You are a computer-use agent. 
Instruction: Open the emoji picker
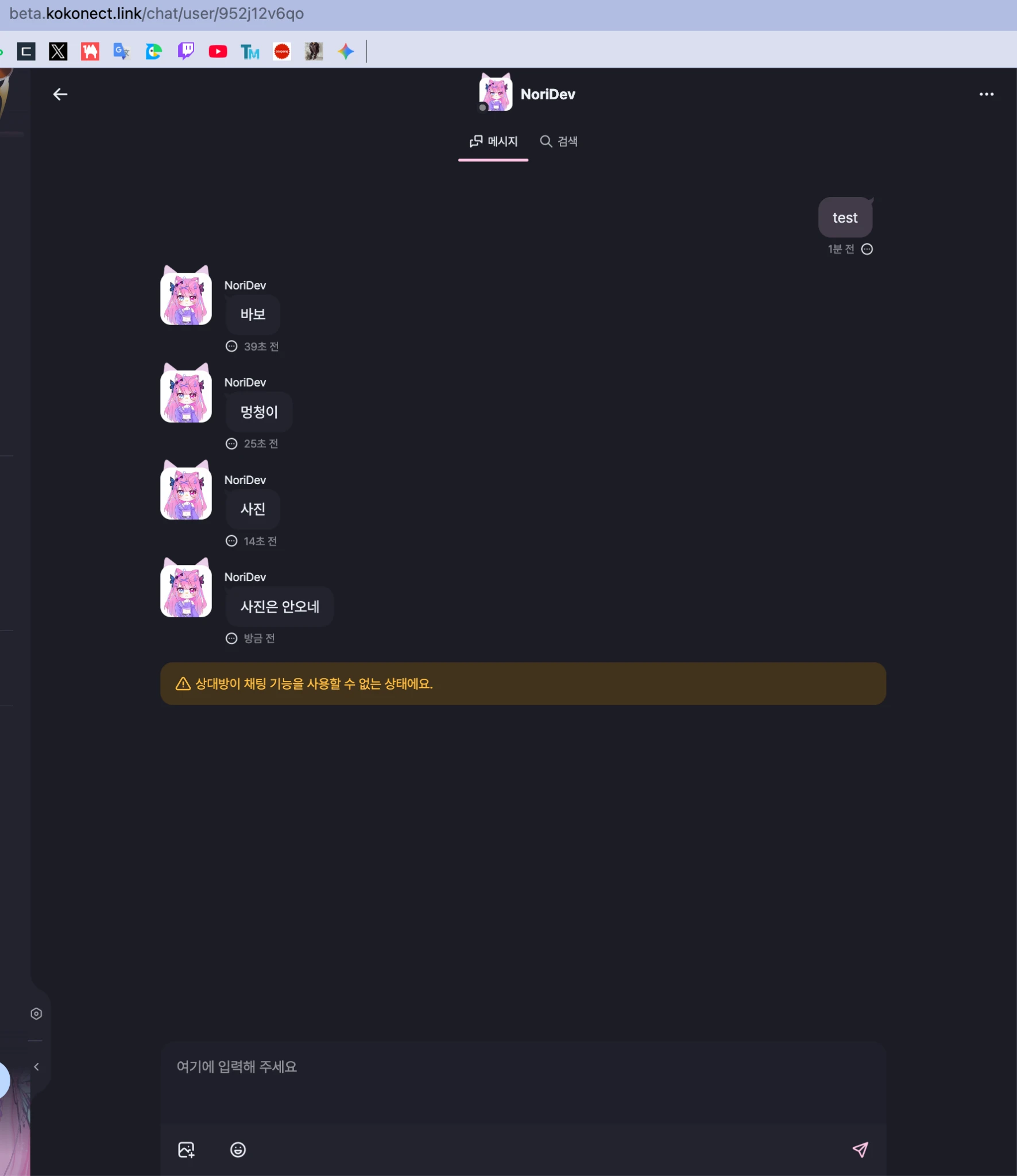[x=238, y=1150]
